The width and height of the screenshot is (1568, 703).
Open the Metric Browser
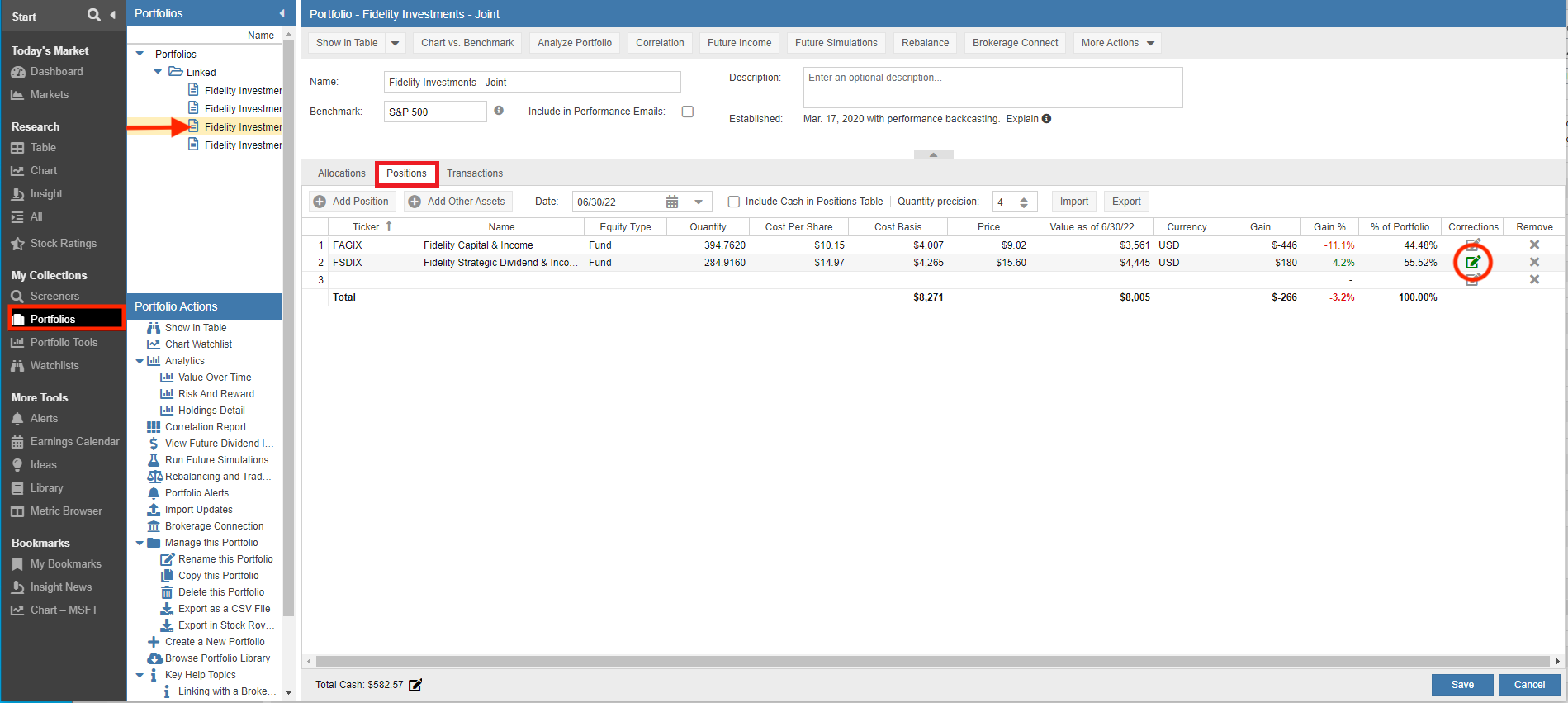(x=57, y=511)
